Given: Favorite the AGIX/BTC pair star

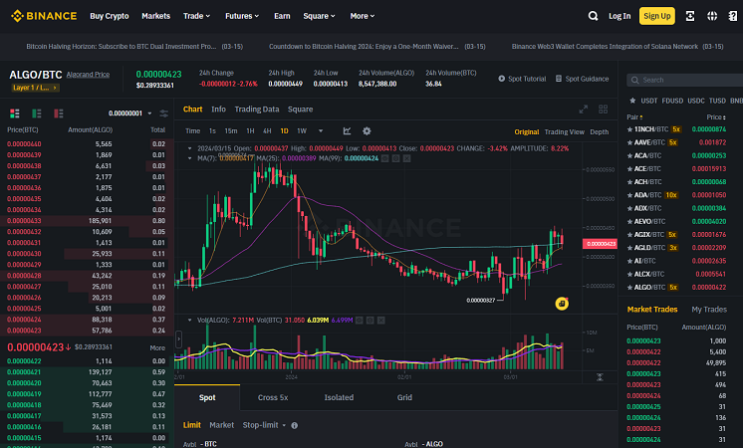Looking at the screenshot, I should (x=630, y=235).
